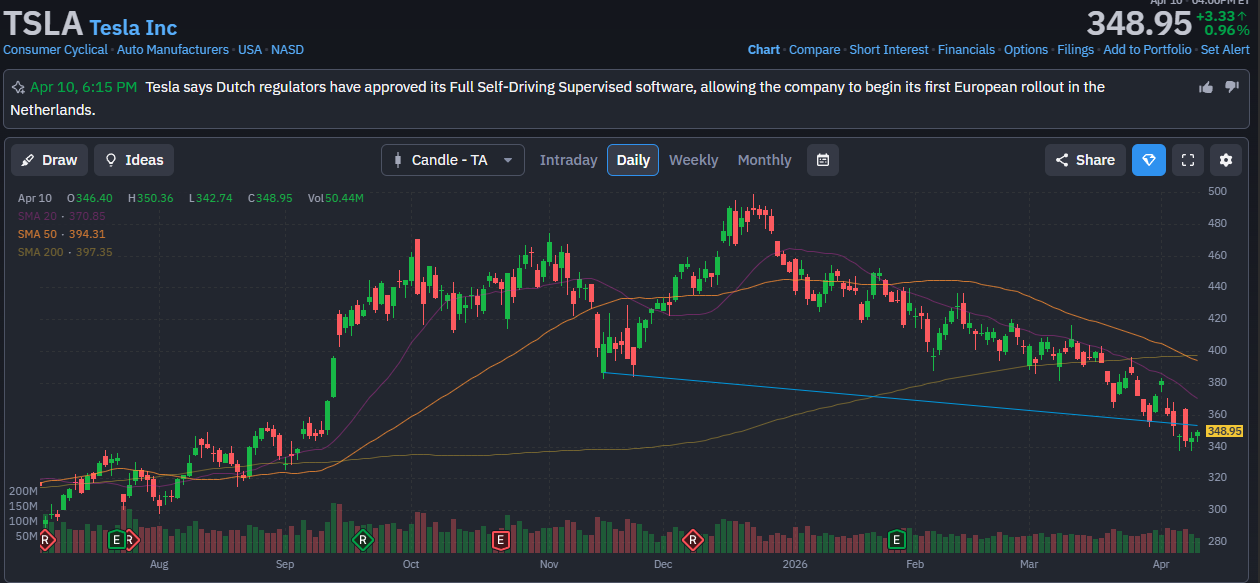Click the L342.74 low value
This screenshot has width=1260, height=583.
(x=210, y=198)
